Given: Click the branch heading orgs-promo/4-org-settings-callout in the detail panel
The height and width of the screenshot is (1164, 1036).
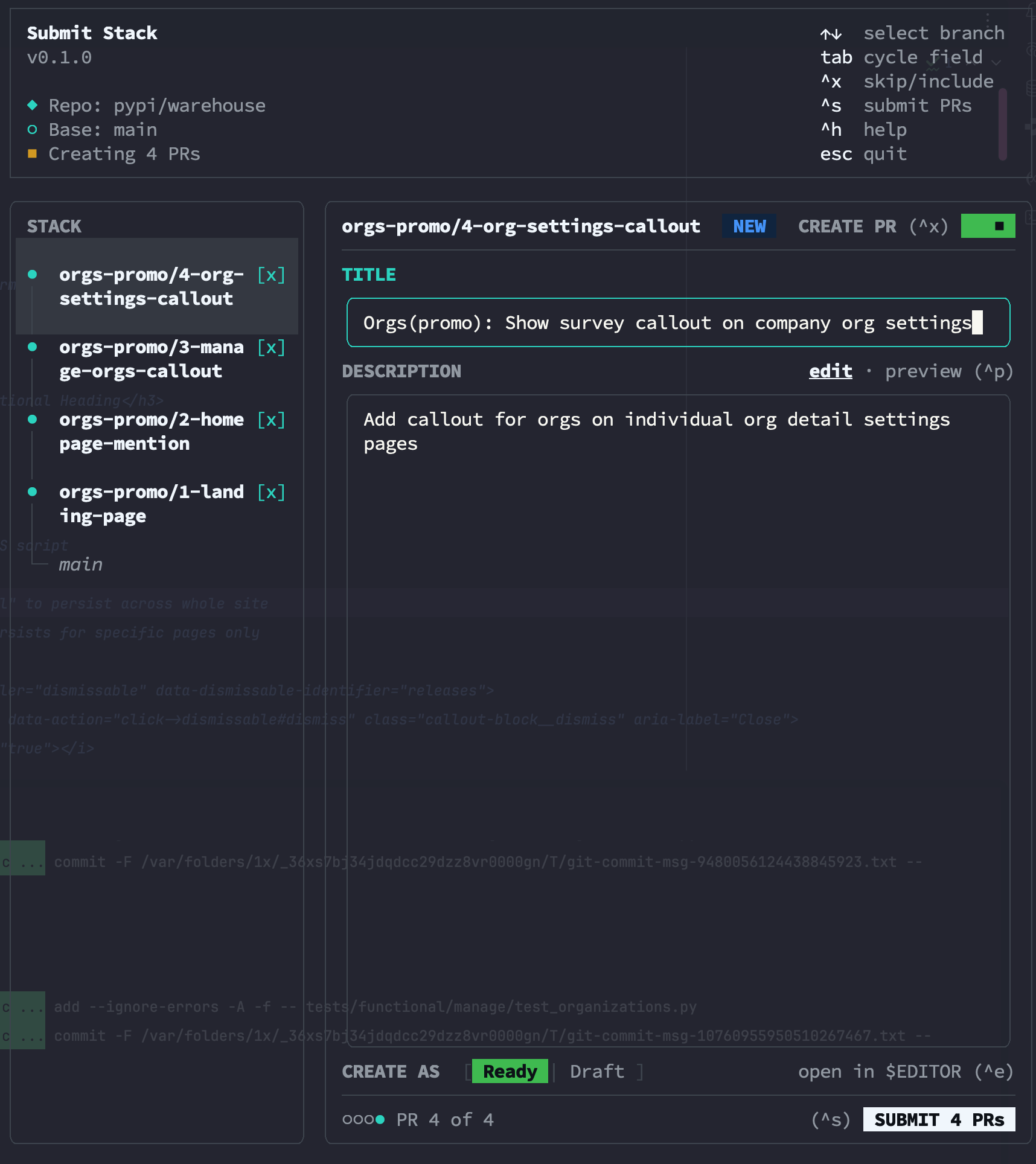Looking at the screenshot, I should [x=521, y=226].
